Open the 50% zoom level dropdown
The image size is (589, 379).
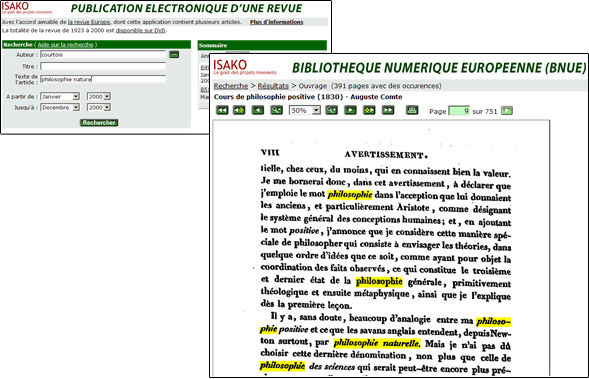[x=305, y=110]
